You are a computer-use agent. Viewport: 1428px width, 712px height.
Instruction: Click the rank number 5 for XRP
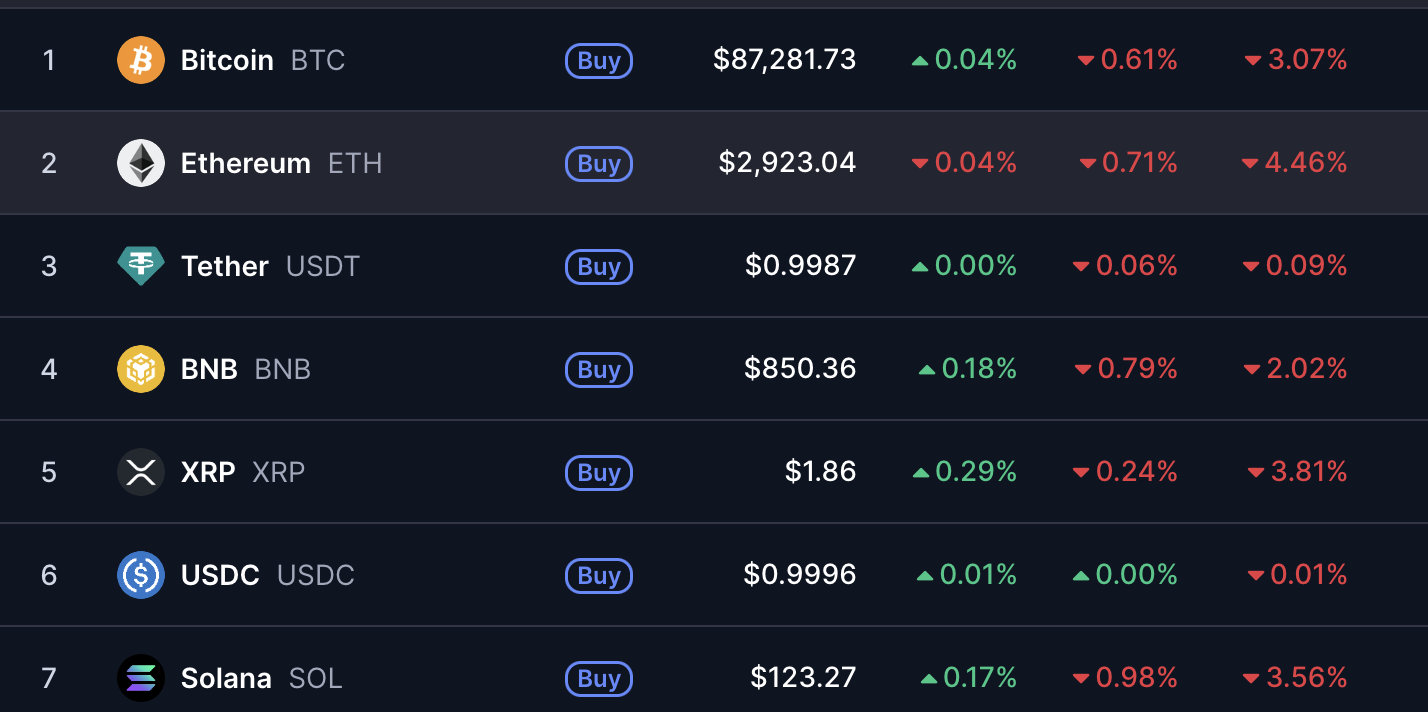coord(49,472)
